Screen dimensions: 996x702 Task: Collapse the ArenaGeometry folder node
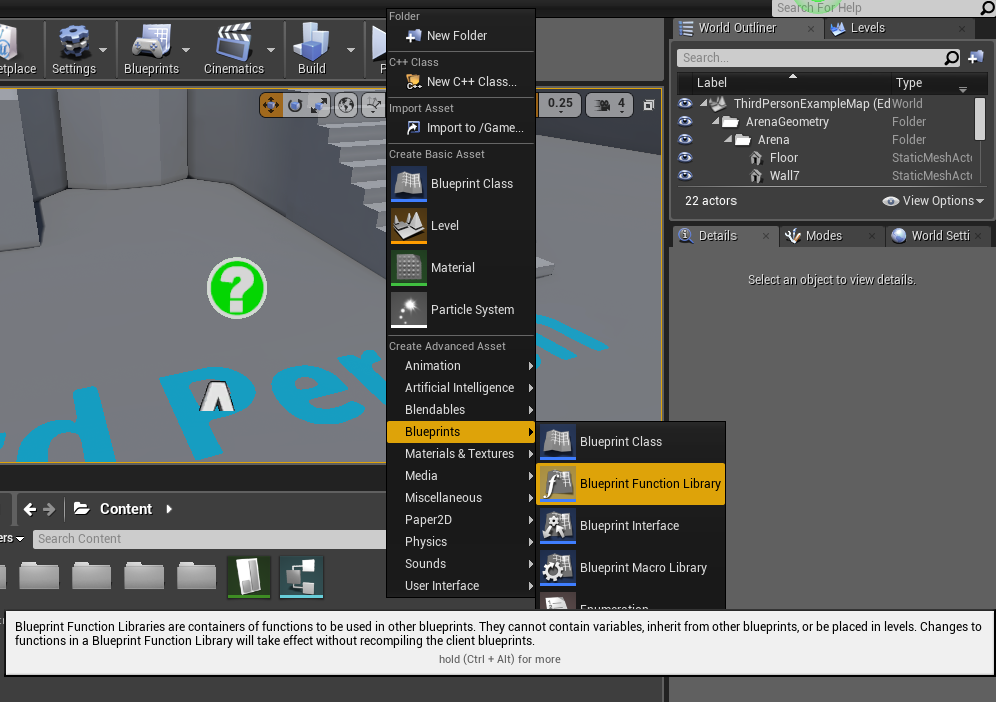tap(716, 121)
